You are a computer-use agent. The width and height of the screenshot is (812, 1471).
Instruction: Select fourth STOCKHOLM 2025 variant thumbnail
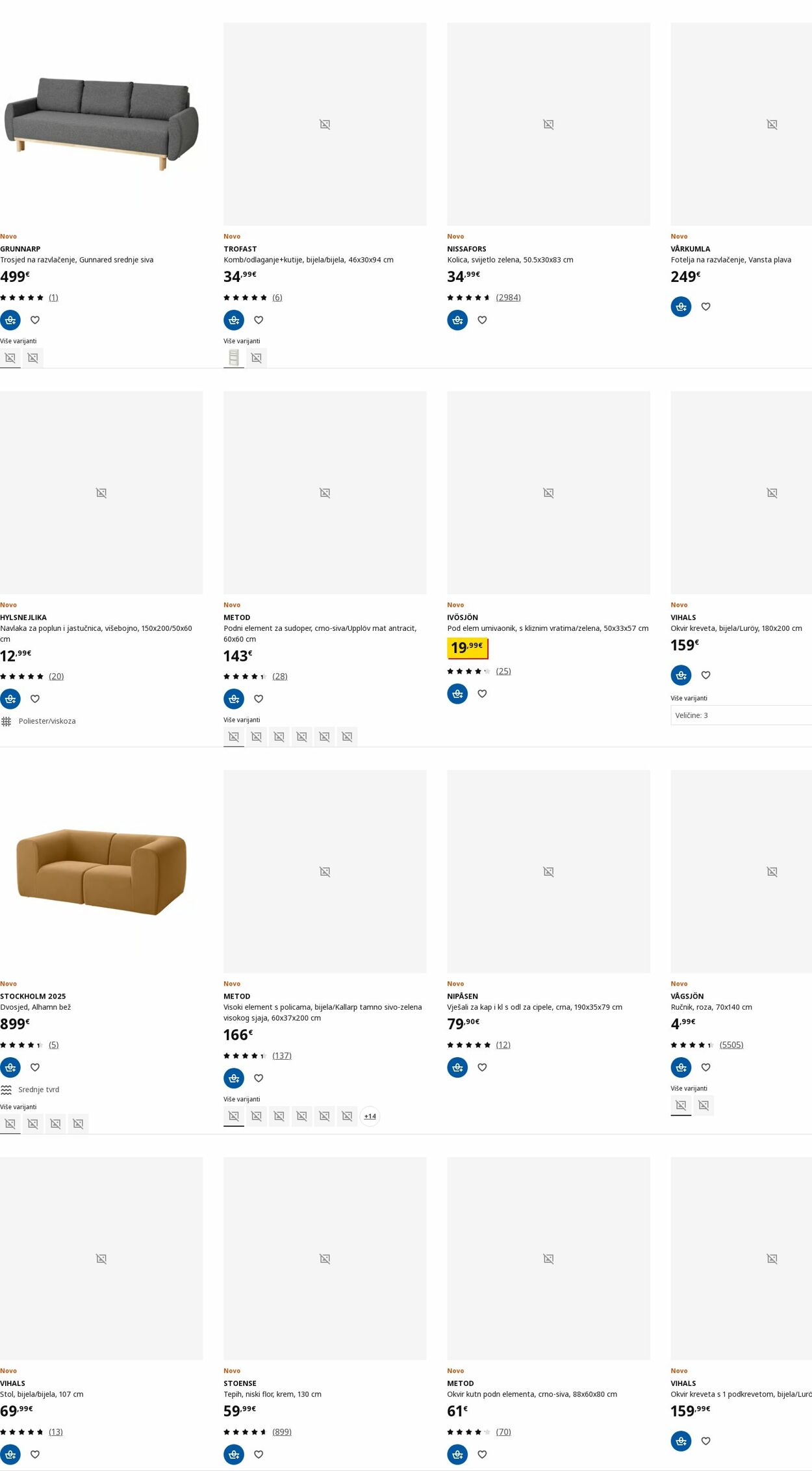[x=78, y=1124]
